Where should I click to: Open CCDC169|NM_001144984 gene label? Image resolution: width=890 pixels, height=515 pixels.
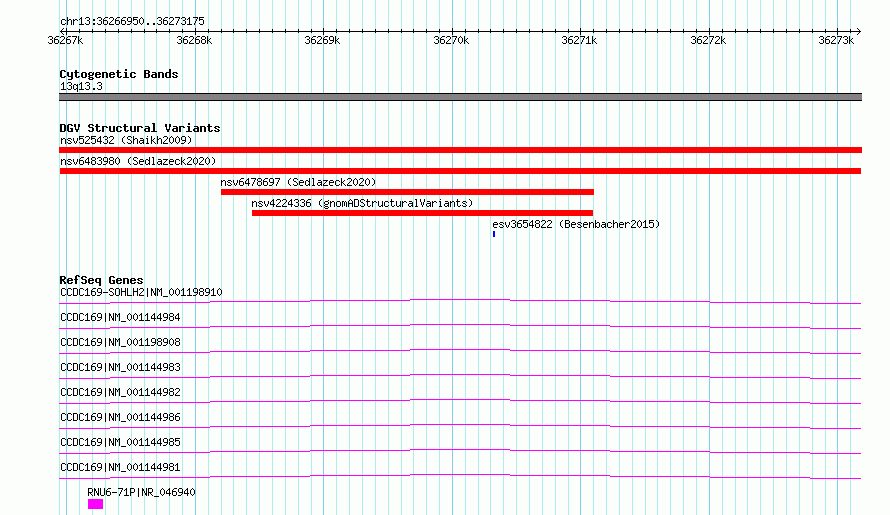point(120,317)
